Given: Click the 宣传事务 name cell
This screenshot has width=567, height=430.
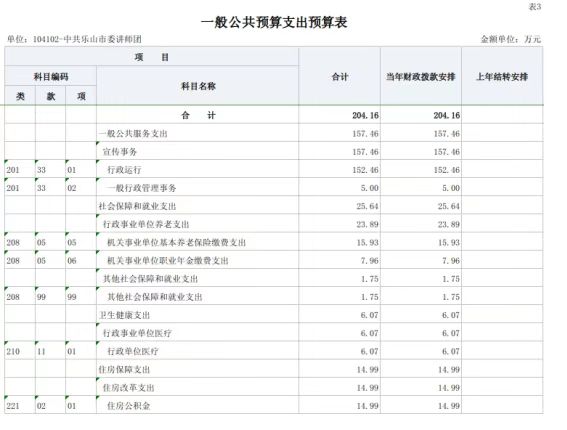Looking at the screenshot, I should (198, 151).
